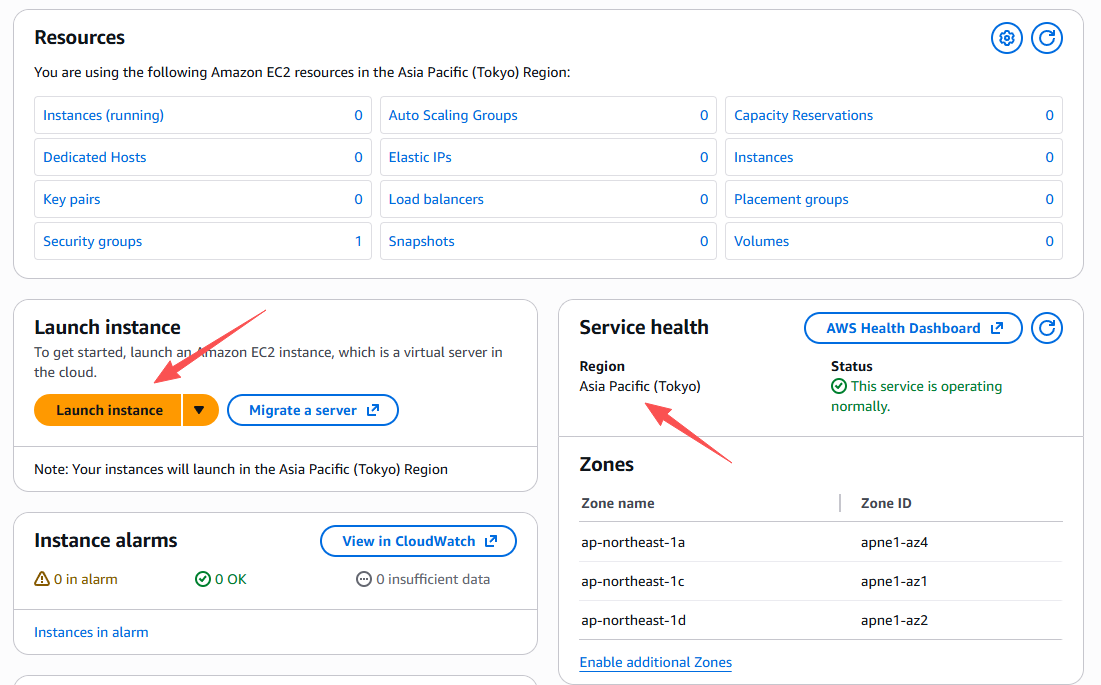Open Instances in alarm link
This screenshot has height=685, width=1101.
[91, 632]
